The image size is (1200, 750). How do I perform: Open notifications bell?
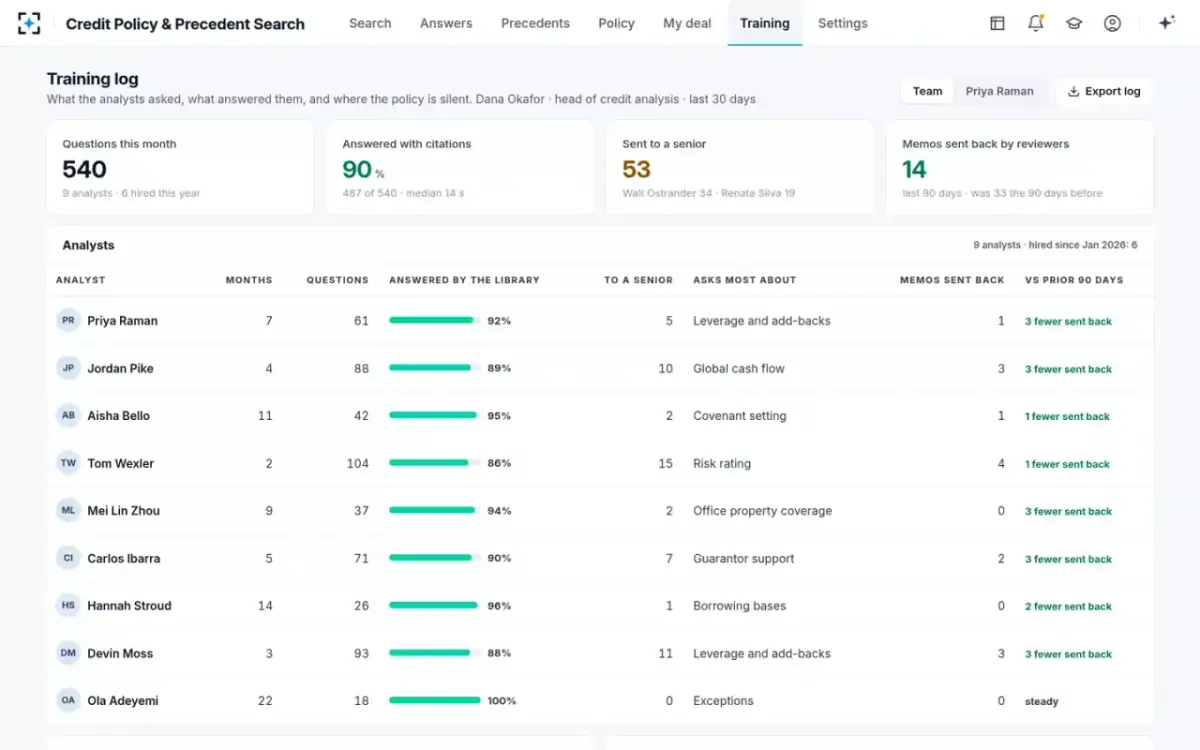point(1035,23)
